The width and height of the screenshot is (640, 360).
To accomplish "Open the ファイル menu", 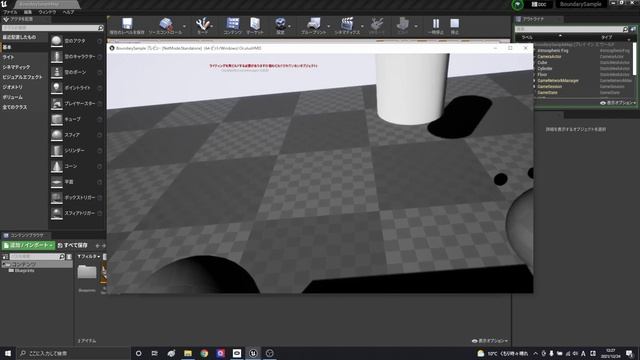I will pos(10,12).
